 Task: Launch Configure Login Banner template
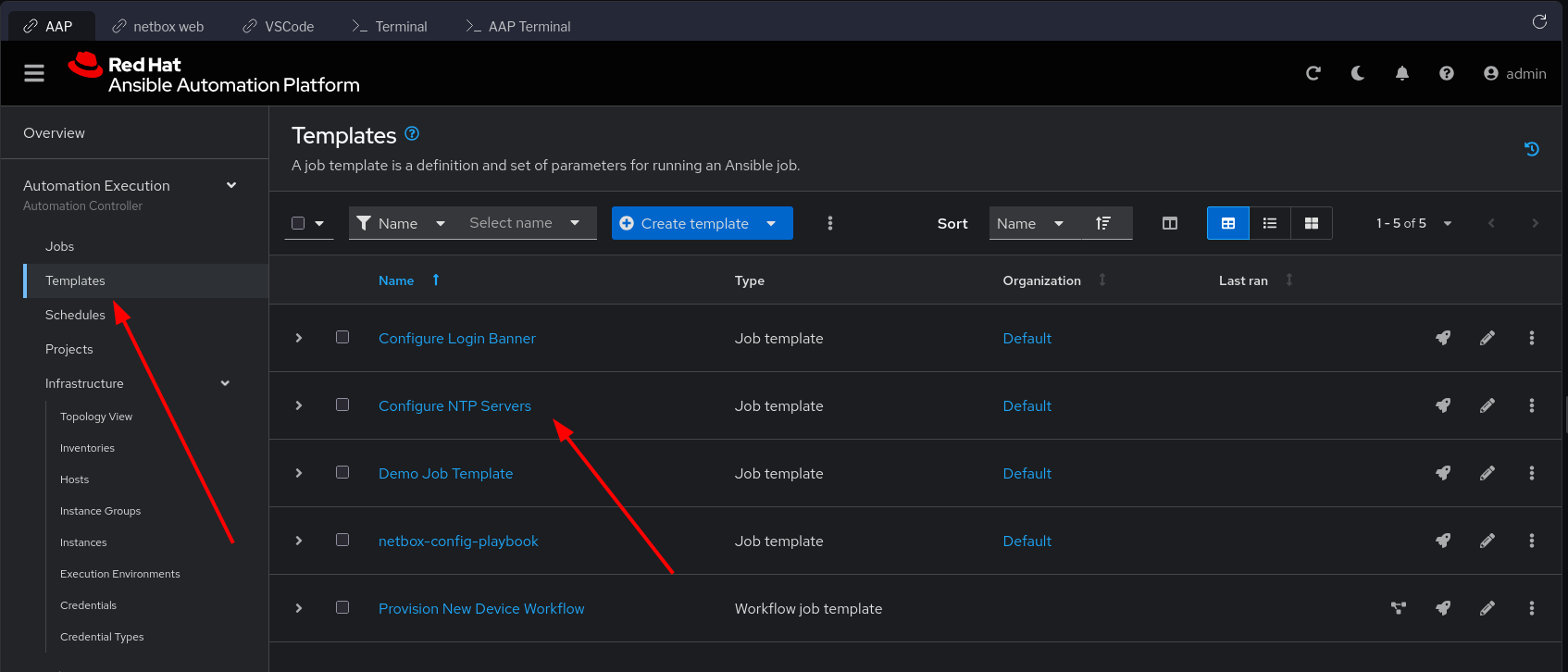click(1443, 338)
